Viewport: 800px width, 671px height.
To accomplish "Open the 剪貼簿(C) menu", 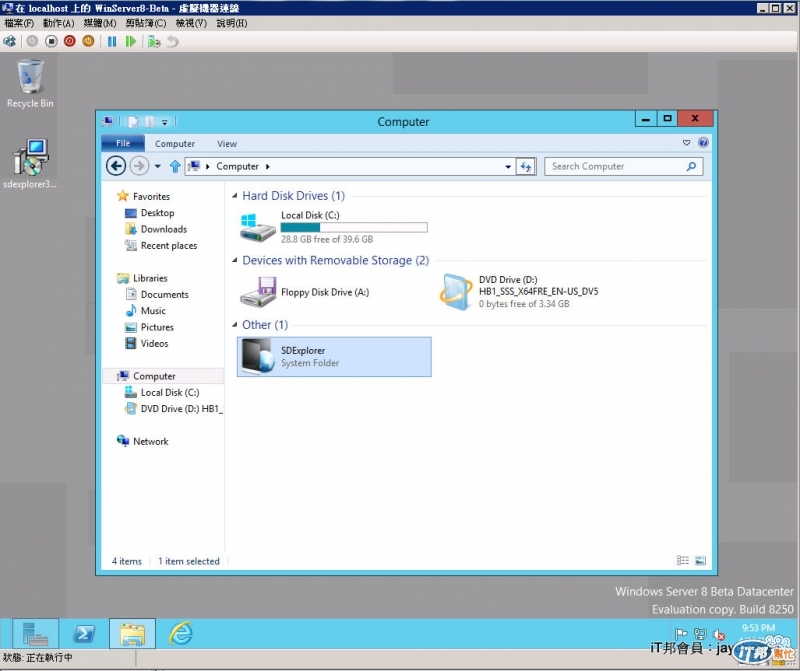I will (146, 23).
